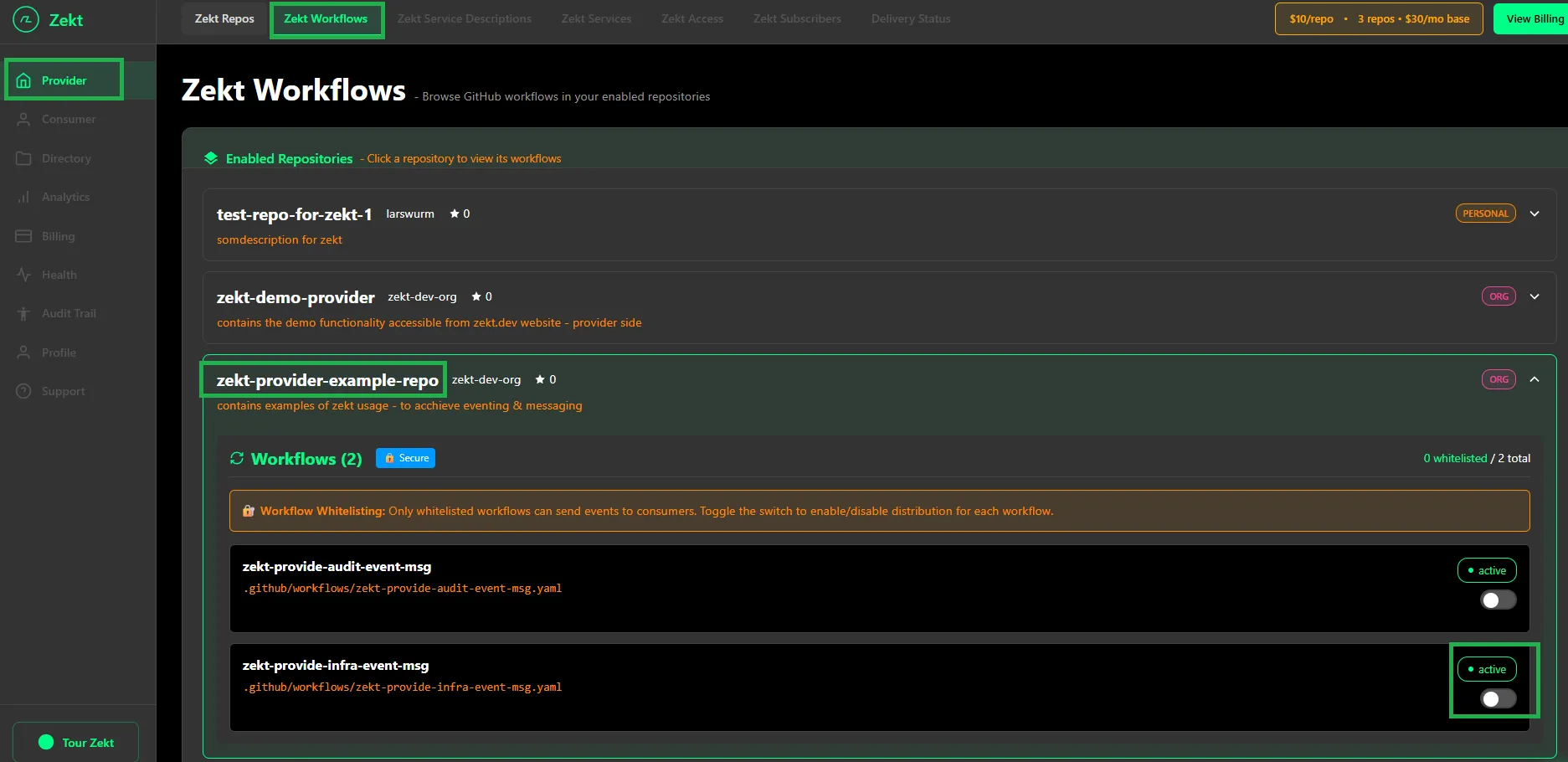Open the Delivery Status tab
1568x762 pixels.
(x=910, y=18)
